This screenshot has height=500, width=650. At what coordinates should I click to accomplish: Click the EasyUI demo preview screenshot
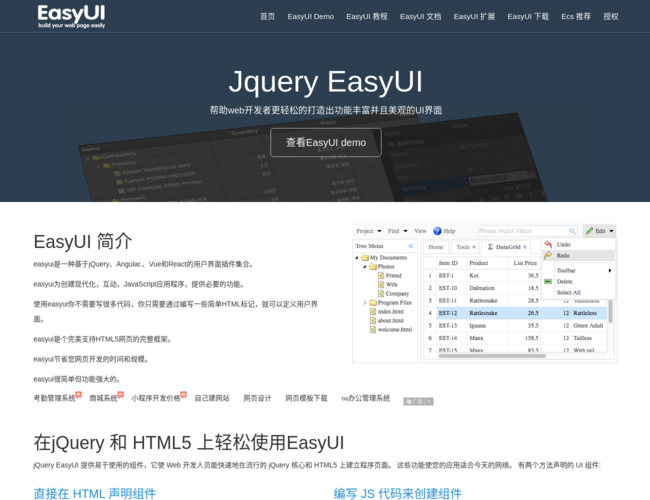(x=485, y=294)
